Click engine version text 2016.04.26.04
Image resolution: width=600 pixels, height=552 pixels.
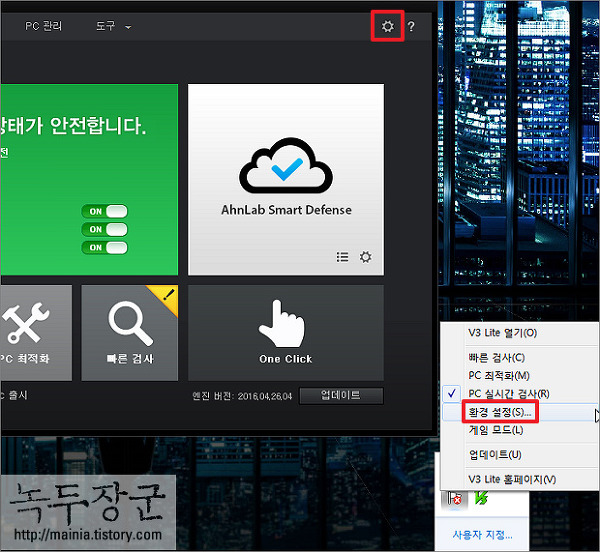pyautogui.click(x=265, y=396)
